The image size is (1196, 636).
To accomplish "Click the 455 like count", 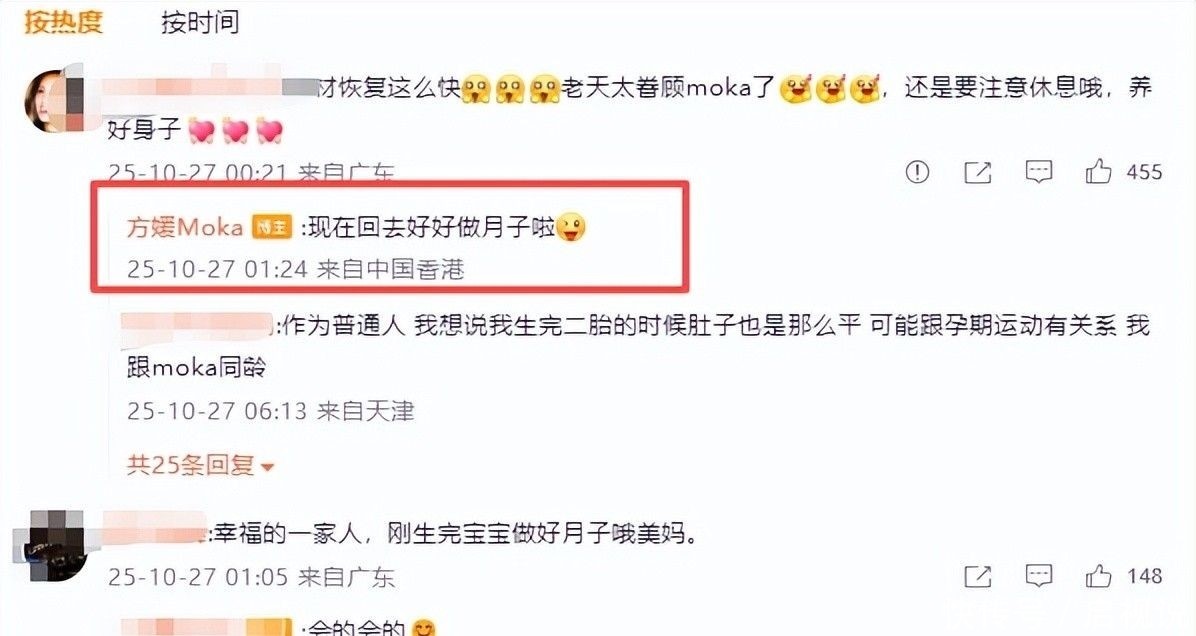I will [x=1144, y=172].
